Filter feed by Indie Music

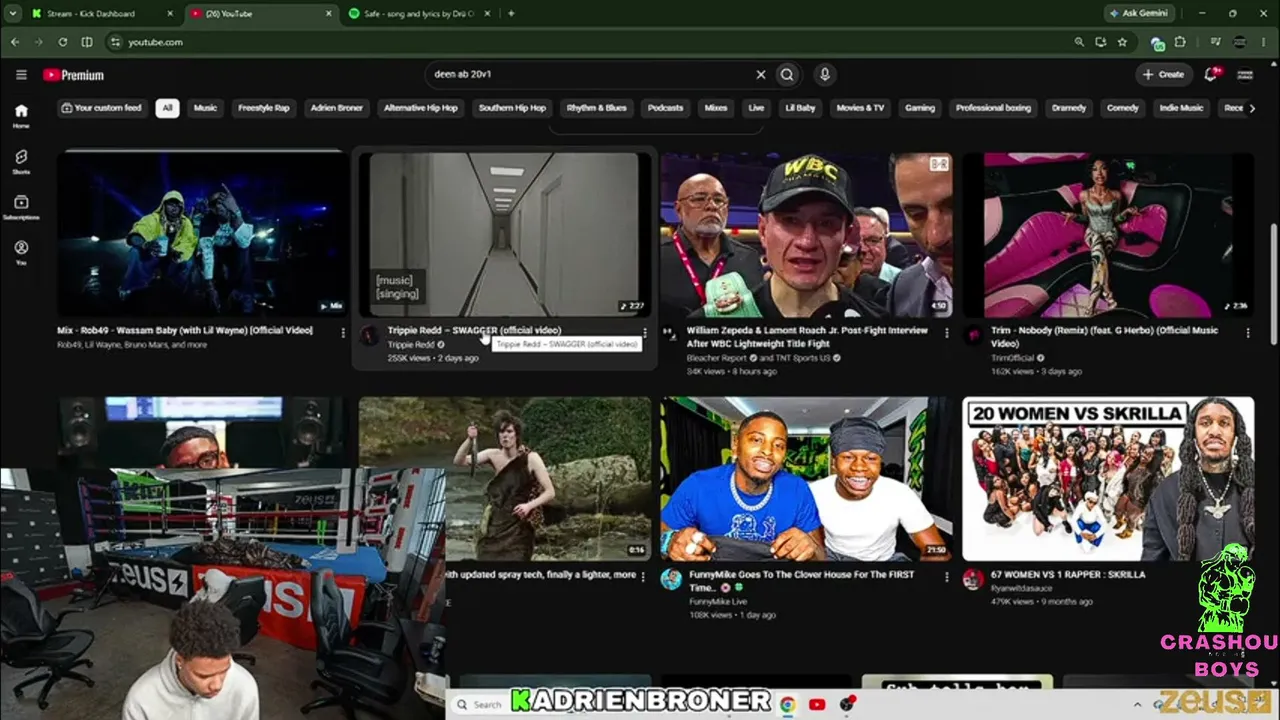(1181, 108)
